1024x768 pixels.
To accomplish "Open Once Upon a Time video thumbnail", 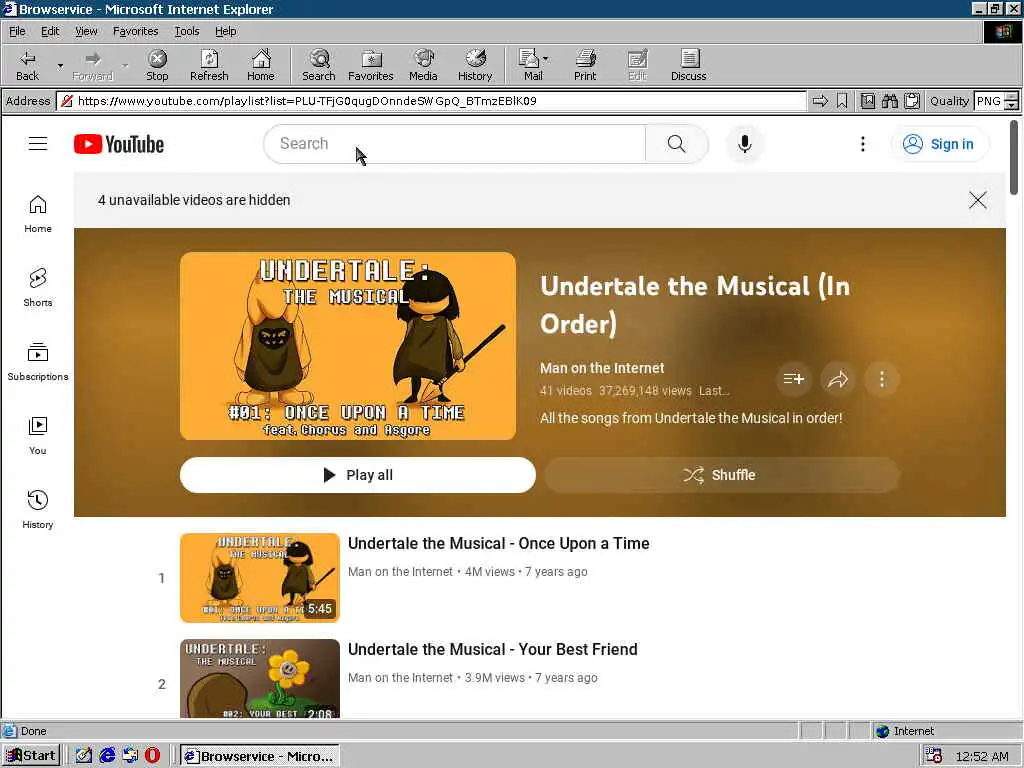I will coord(260,578).
